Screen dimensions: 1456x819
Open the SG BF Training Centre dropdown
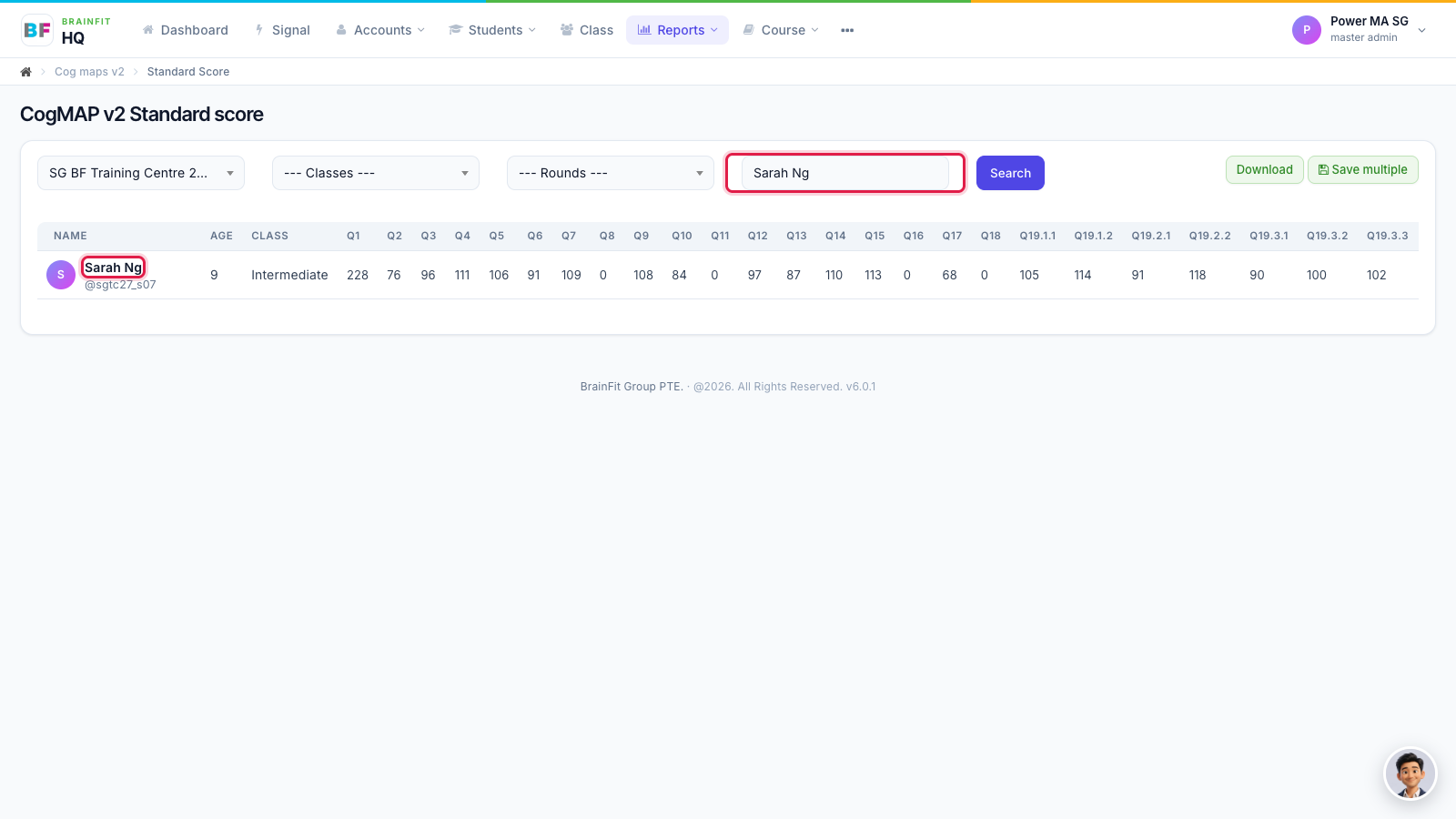click(141, 173)
